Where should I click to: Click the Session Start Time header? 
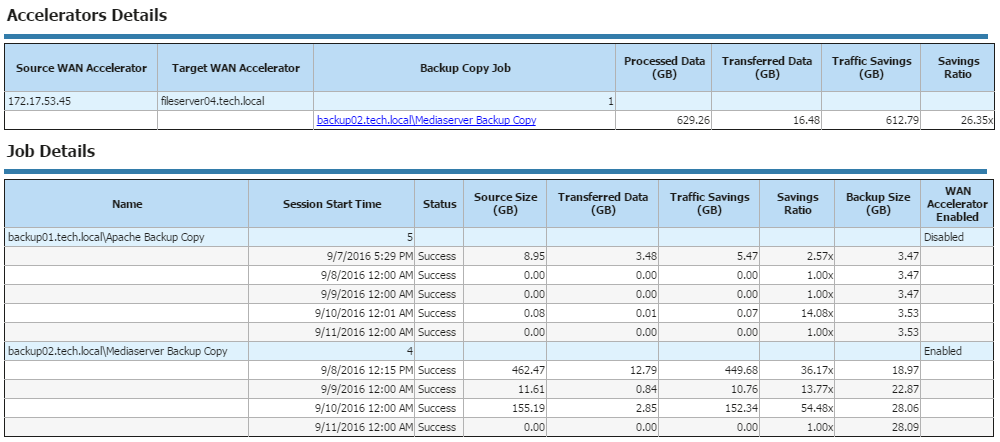tap(332, 204)
